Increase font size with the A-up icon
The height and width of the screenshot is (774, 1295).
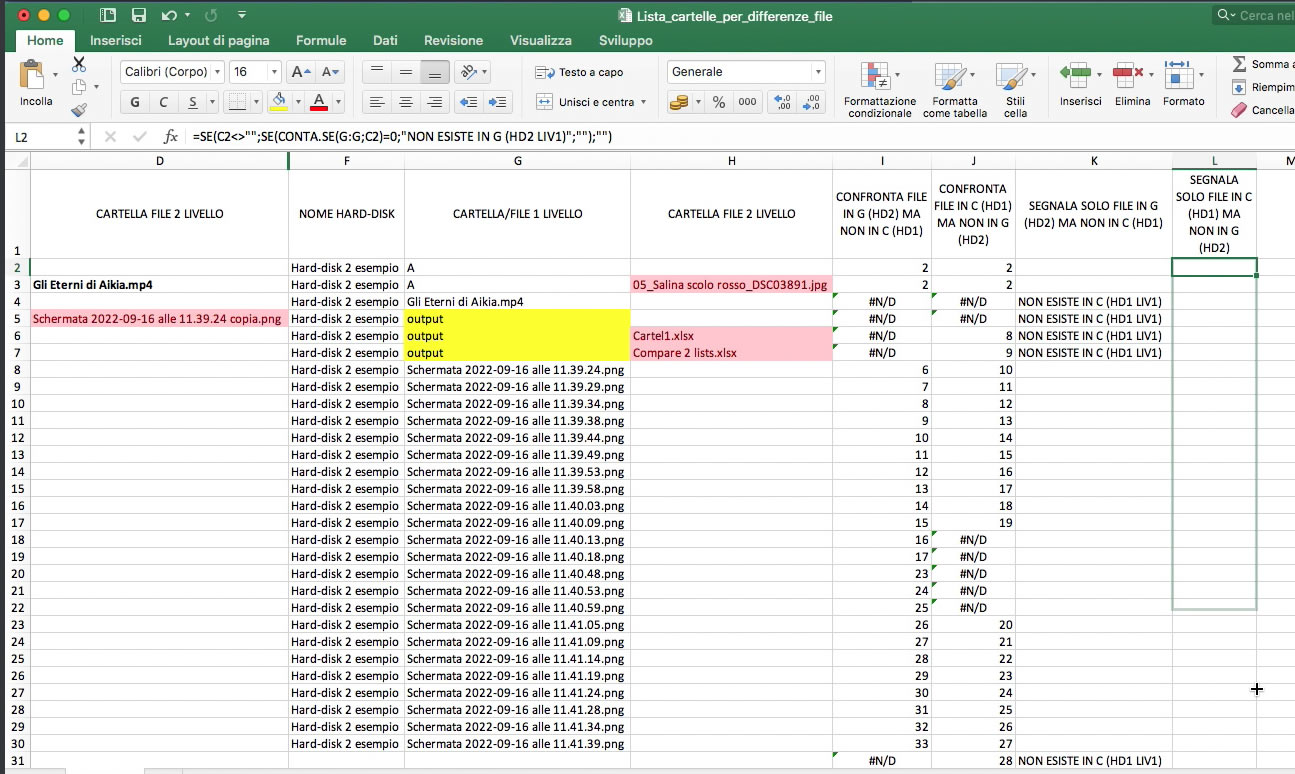point(300,72)
